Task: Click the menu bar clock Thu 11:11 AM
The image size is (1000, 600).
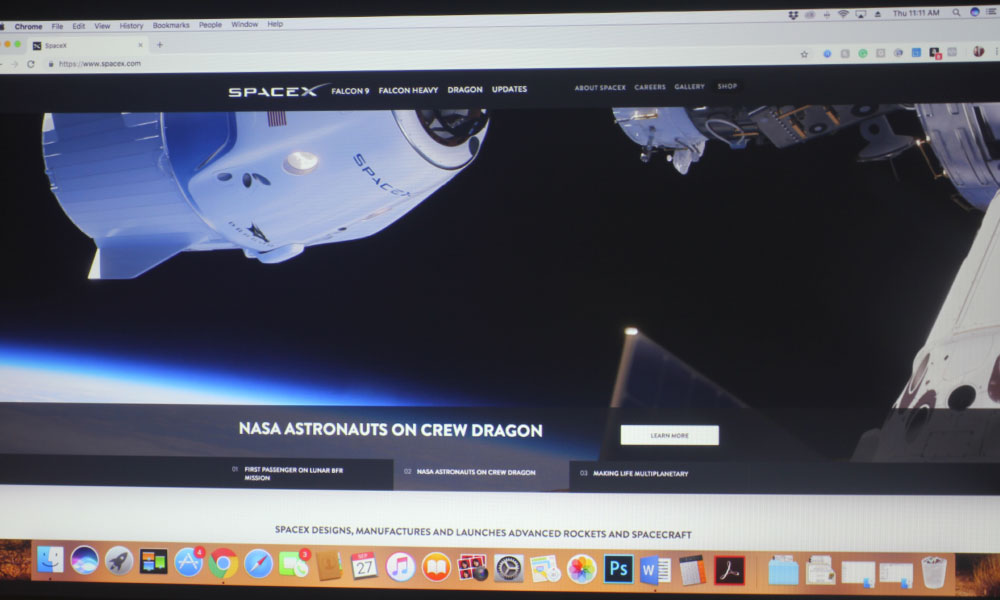Action: pyautogui.click(x=916, y=13)
